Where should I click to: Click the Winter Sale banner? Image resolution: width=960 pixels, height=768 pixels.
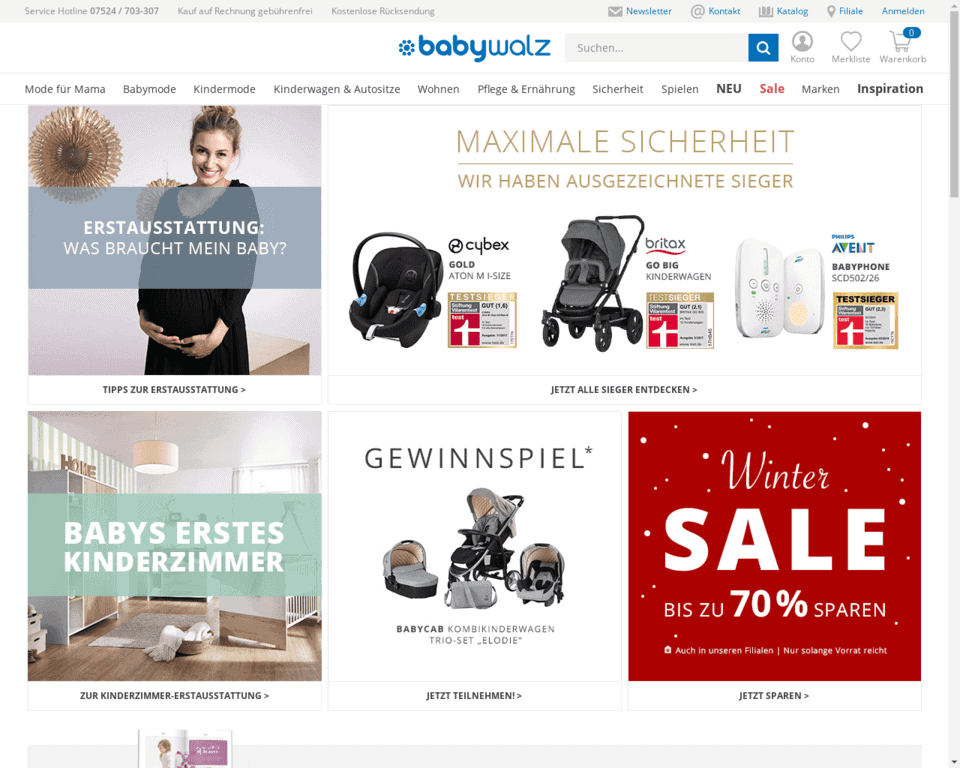click(x=774, y=546)
